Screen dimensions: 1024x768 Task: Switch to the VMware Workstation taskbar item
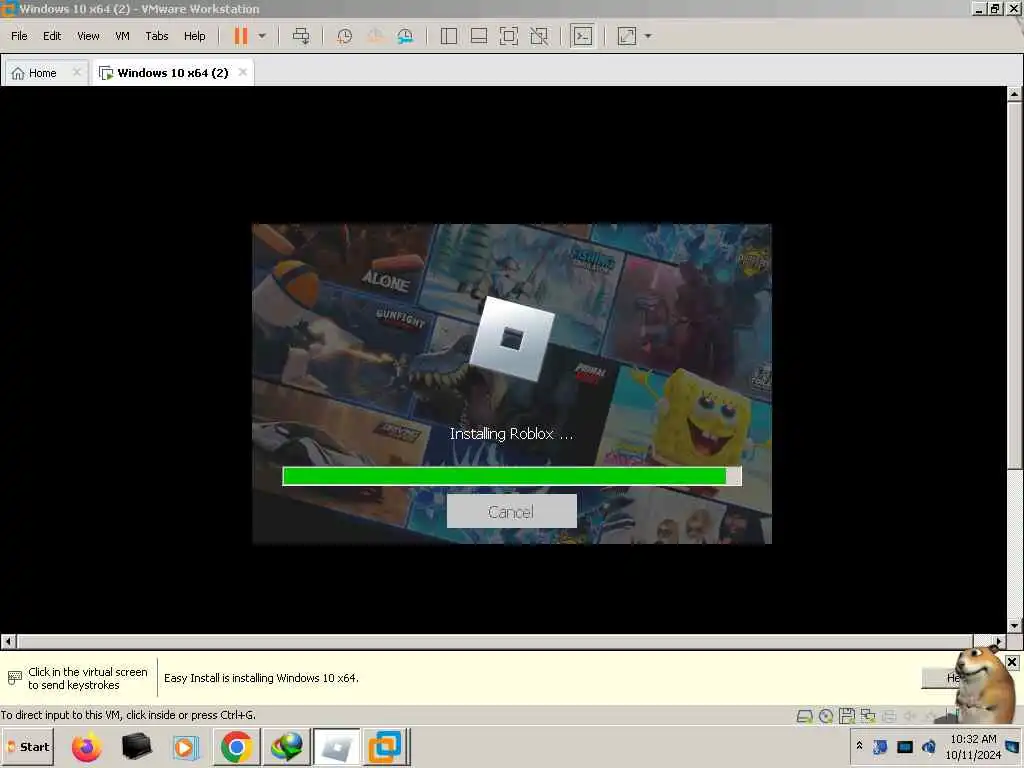[385, 747]
